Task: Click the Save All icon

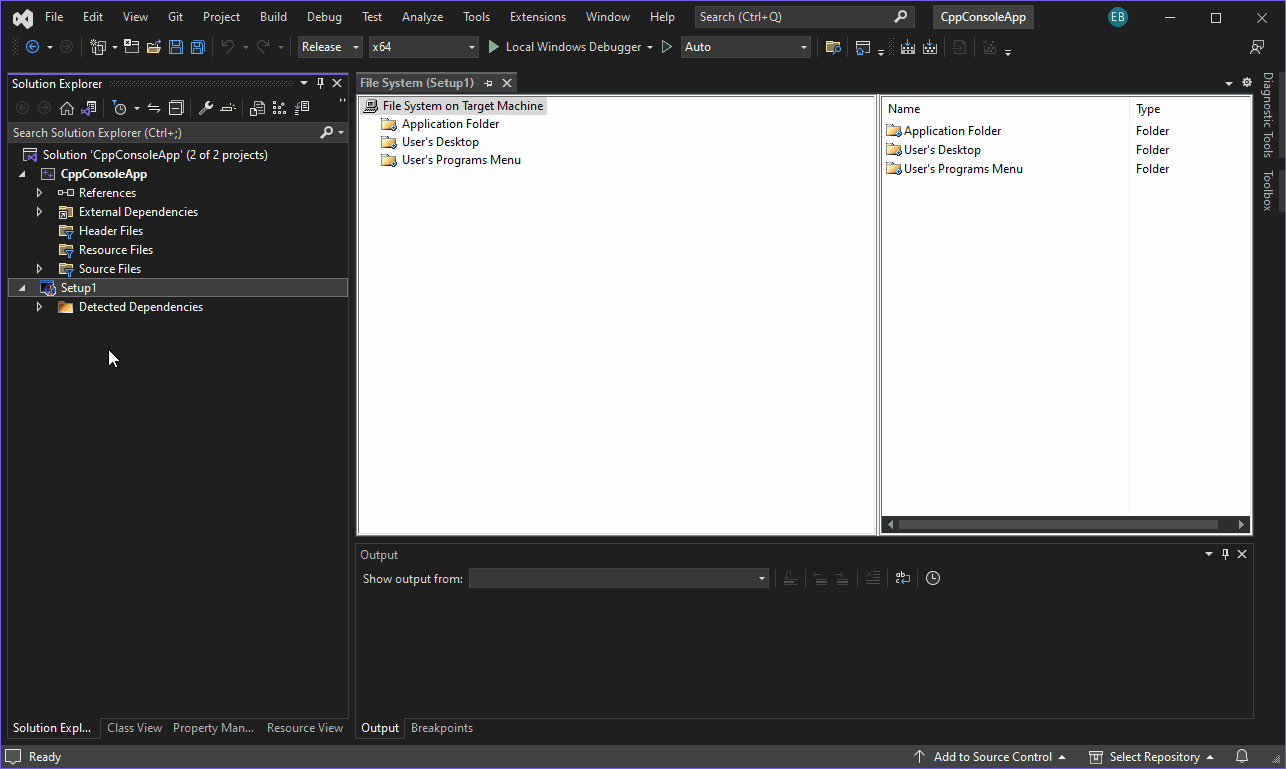Action: click(198, 47)
